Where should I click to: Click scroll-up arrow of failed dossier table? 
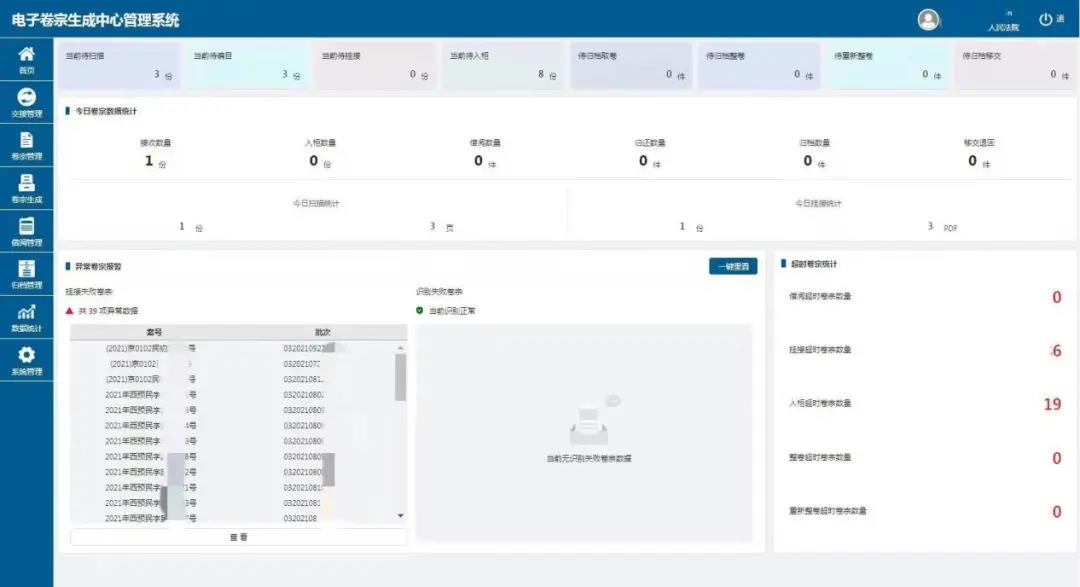pyautogui.click(x=401, y=348)
